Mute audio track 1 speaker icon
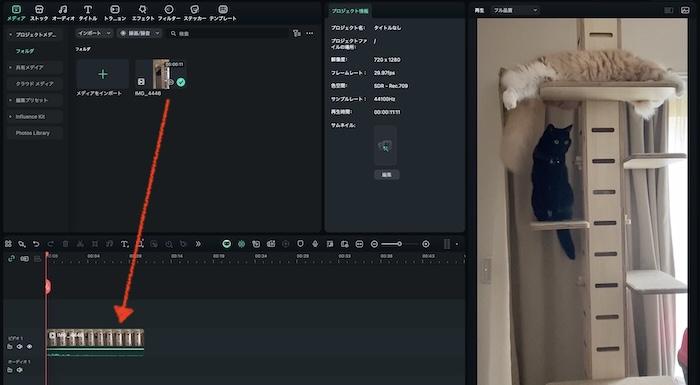The image size is (700, 385). click(x=20, y=370)
